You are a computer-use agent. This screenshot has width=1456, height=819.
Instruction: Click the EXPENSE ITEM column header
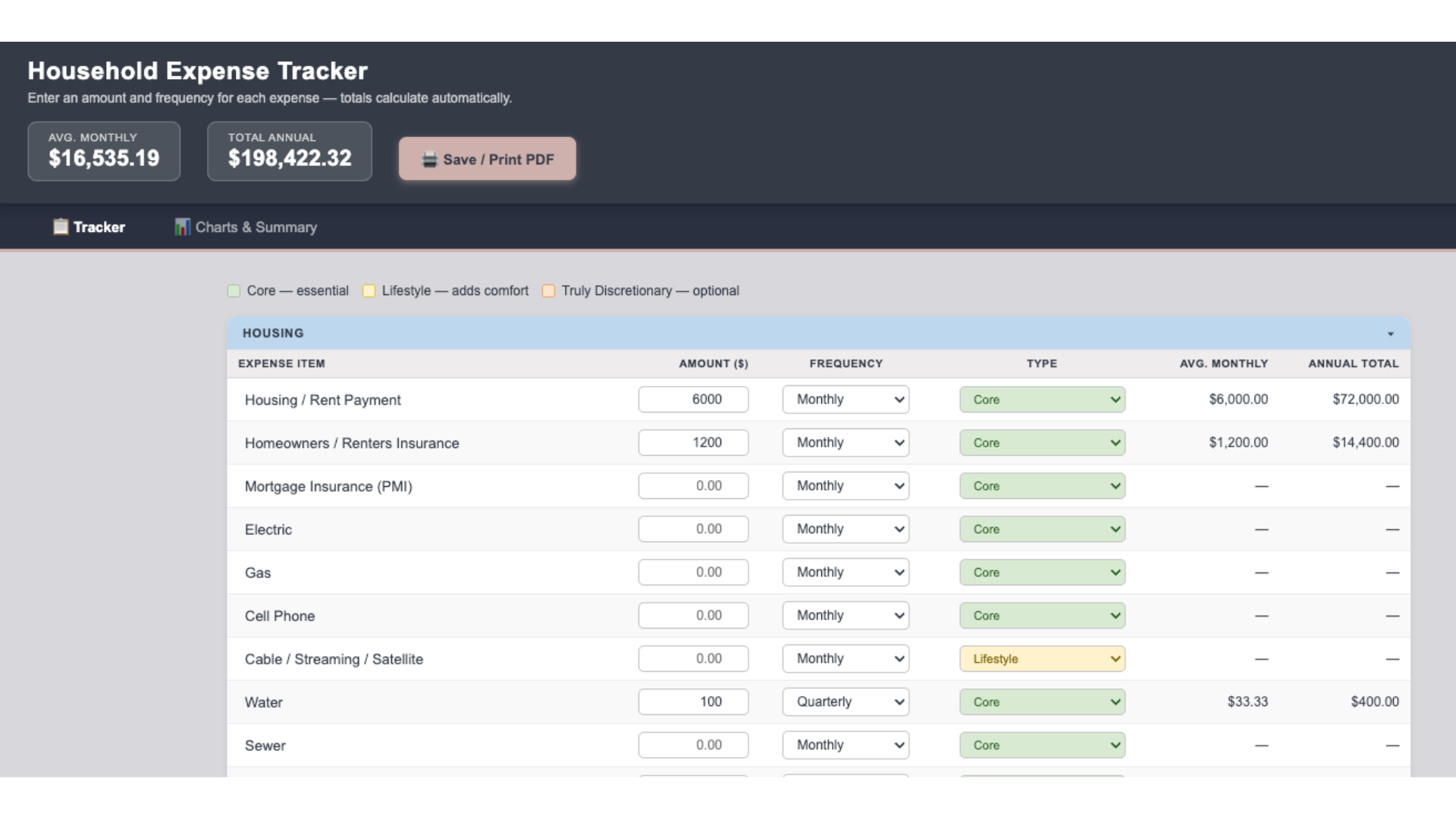281,364
